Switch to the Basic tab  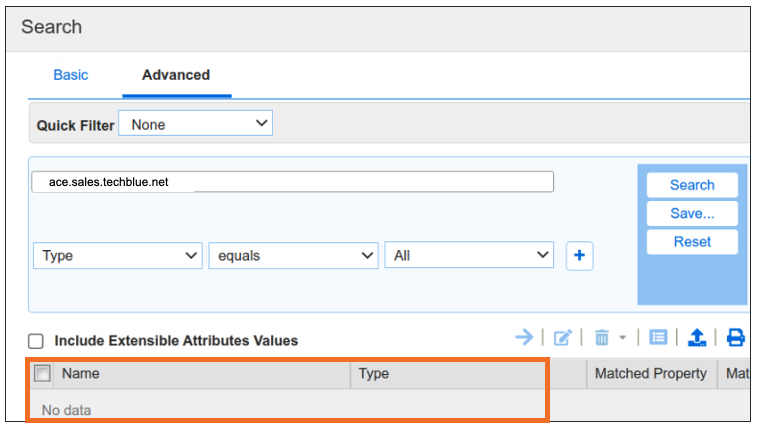[70, 75]
